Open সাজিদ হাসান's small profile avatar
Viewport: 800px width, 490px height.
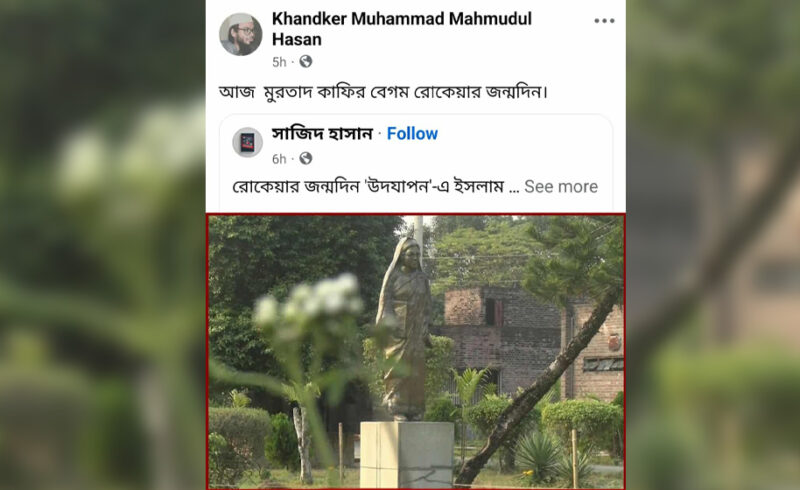247,142
